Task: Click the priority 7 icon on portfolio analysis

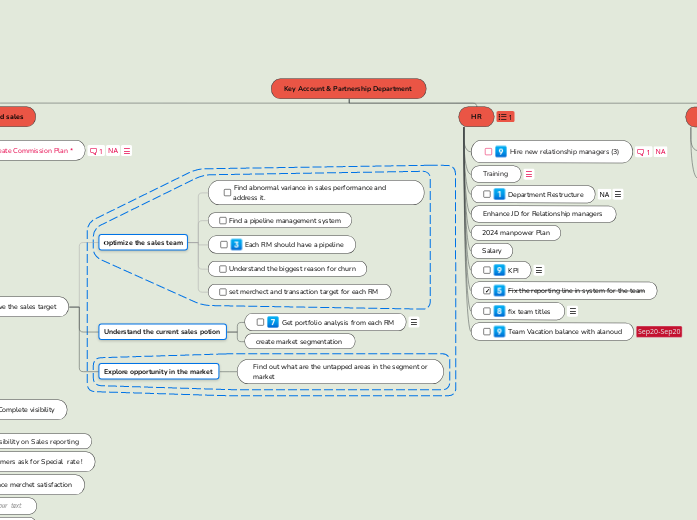Action: tap(272, 322)
